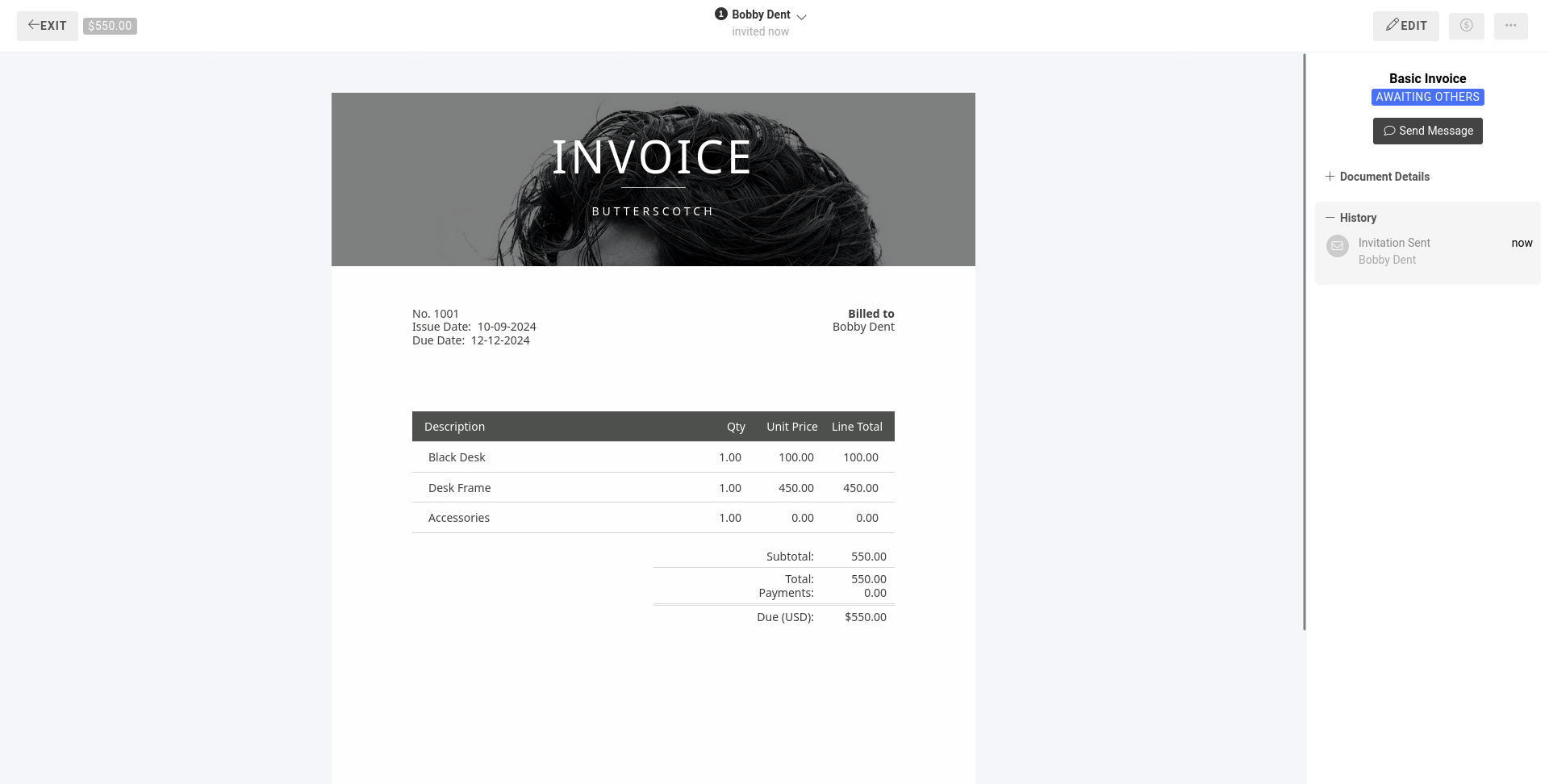Click the Desk Frame line item
Image resolution: width=1549 pixels, height=784 pixels.
coord(459,488)
